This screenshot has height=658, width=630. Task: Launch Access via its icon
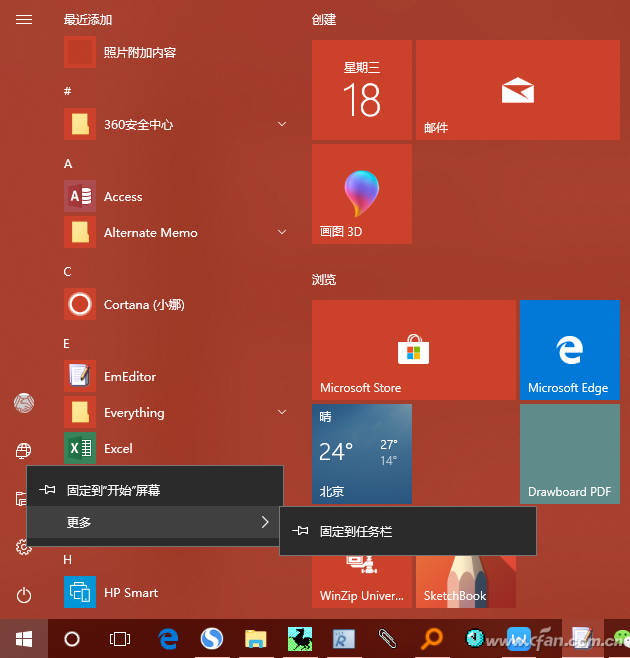coord(80,196)
